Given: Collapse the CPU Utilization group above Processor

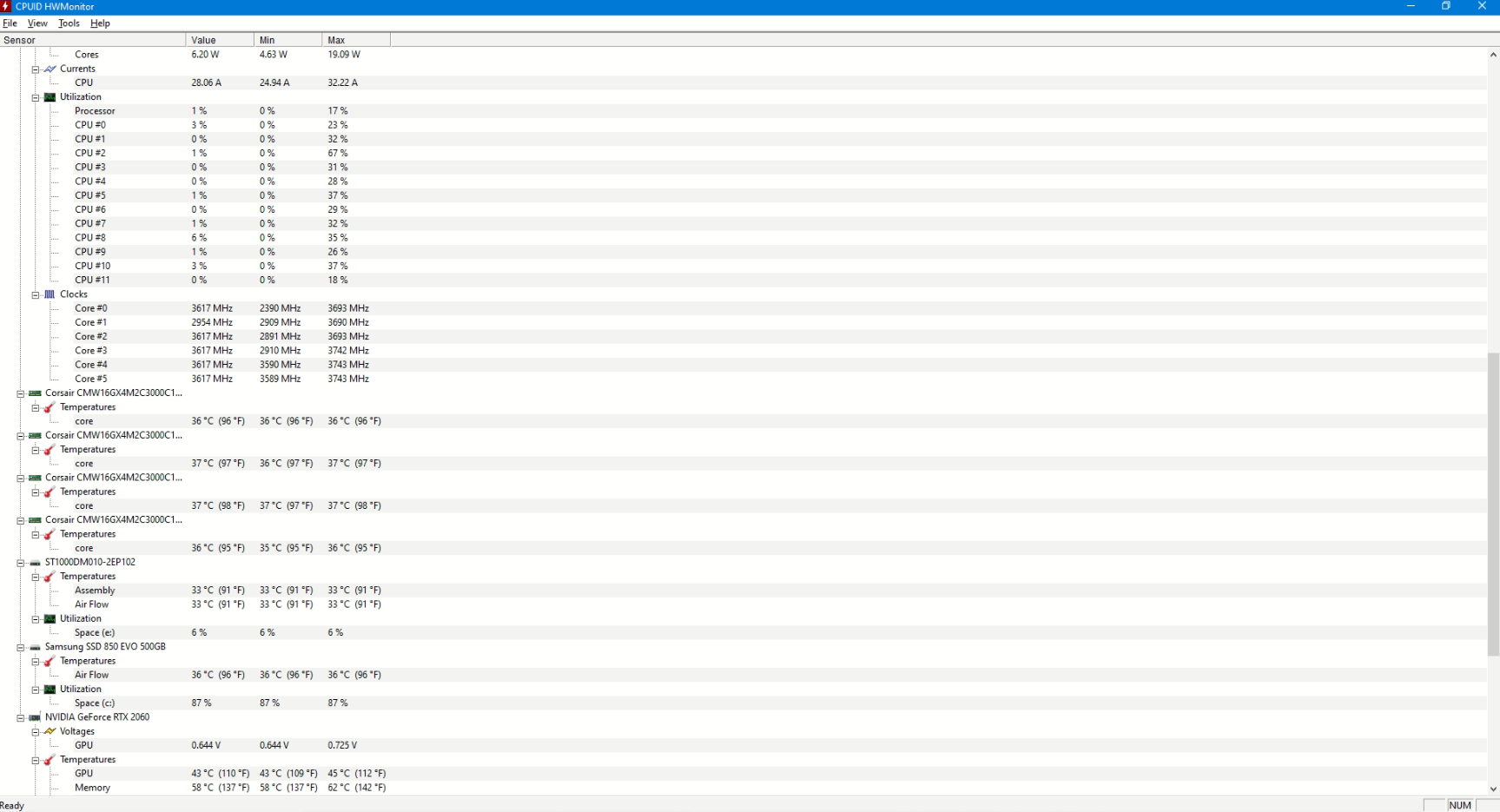Looking at the screenshot, I should tap(36, 97).
